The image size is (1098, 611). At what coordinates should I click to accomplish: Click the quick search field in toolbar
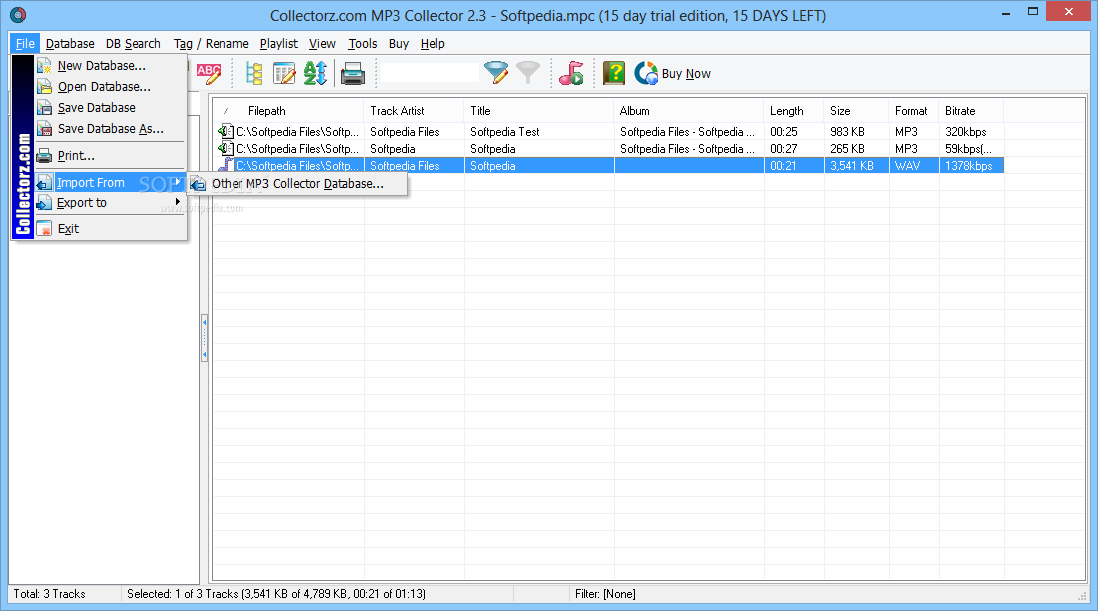pos(430,73)
